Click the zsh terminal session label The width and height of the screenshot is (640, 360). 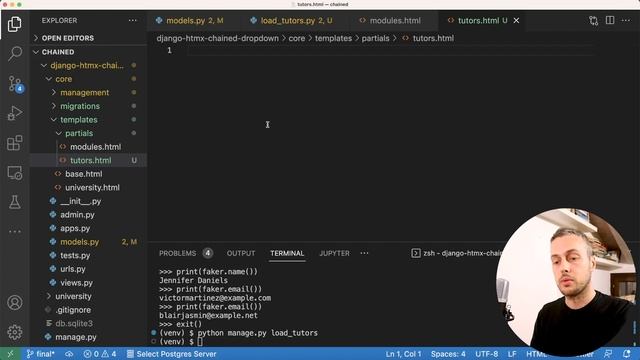tap(457, 253)
